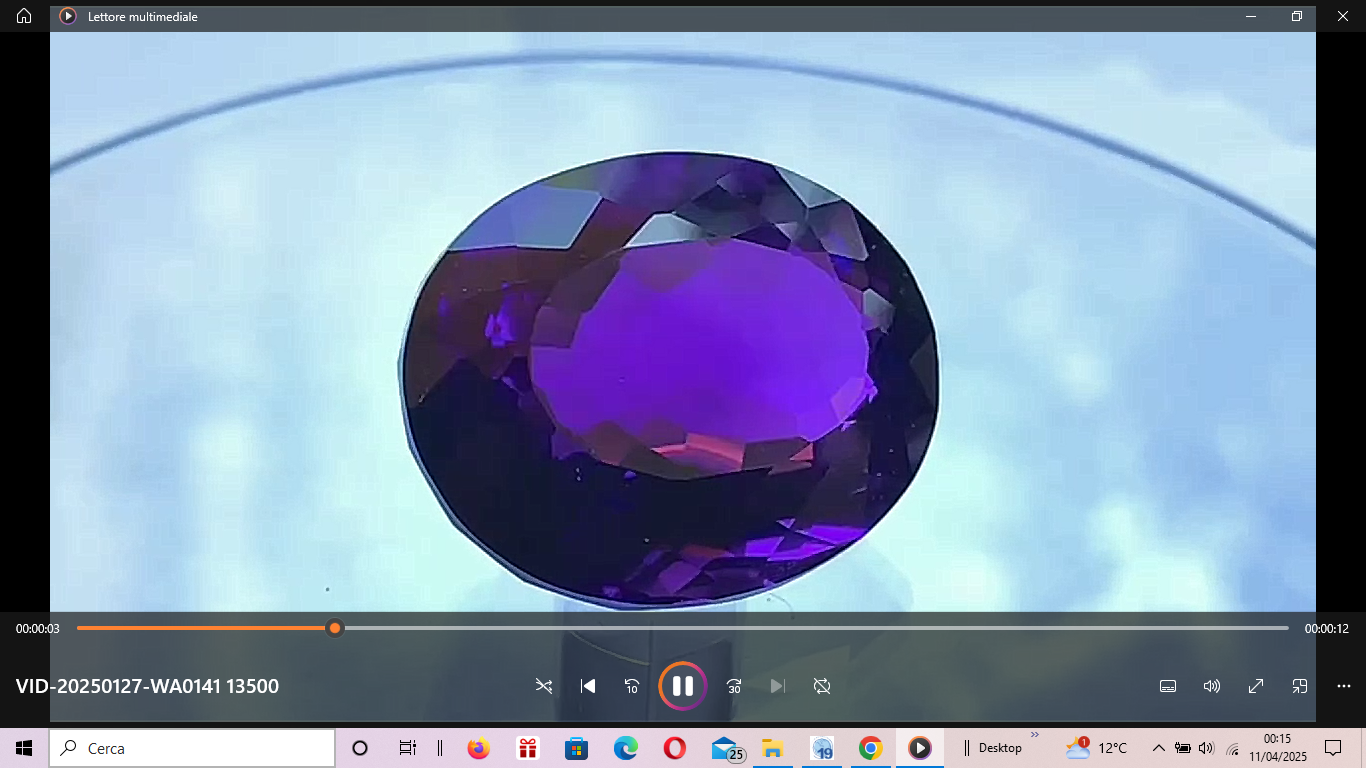
Task: Open the volume control
Action: click(x=1212, y=686)
